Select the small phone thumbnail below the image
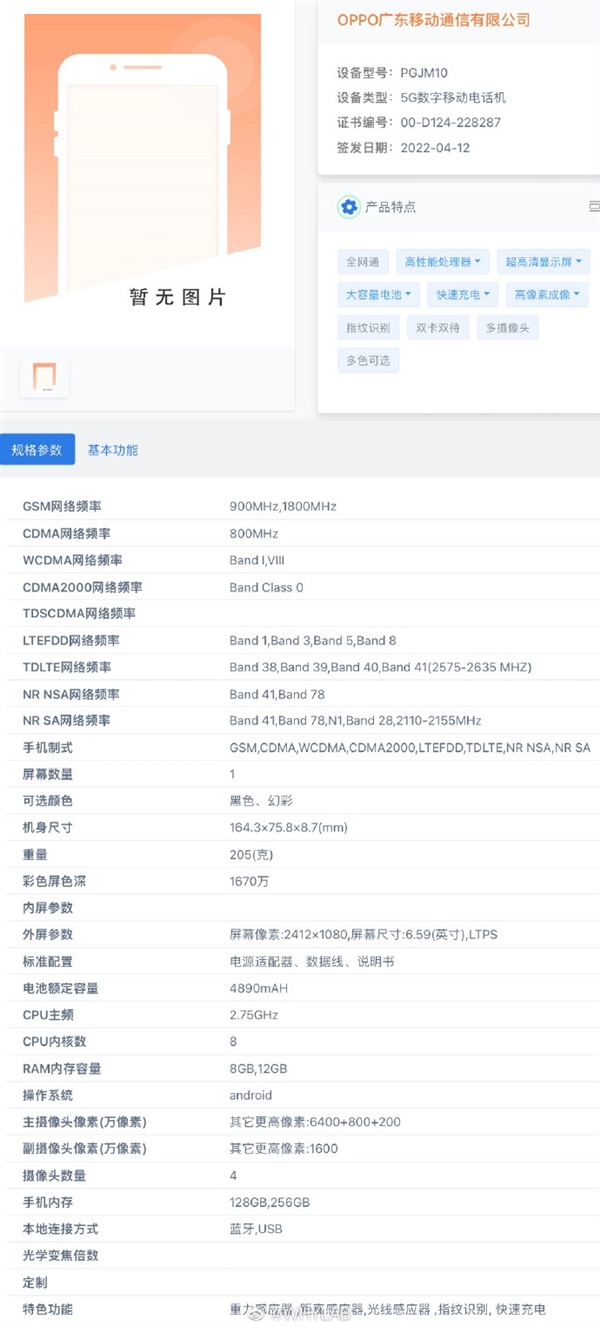600x1326 pixels. (x=44, y=377)
